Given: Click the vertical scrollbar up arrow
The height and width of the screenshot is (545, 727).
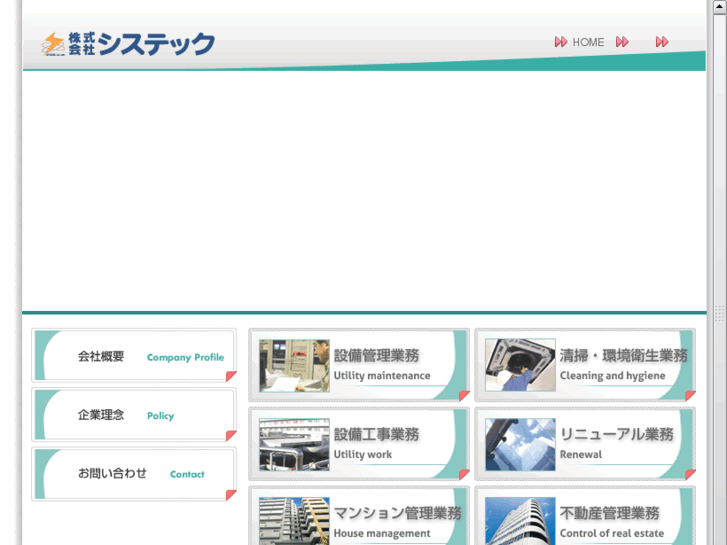Looking at the screenshot, I should point(720,6).
